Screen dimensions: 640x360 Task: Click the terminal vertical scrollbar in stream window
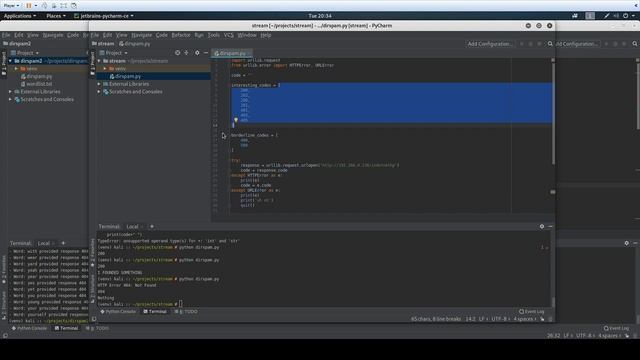click(x=553, y=302)
